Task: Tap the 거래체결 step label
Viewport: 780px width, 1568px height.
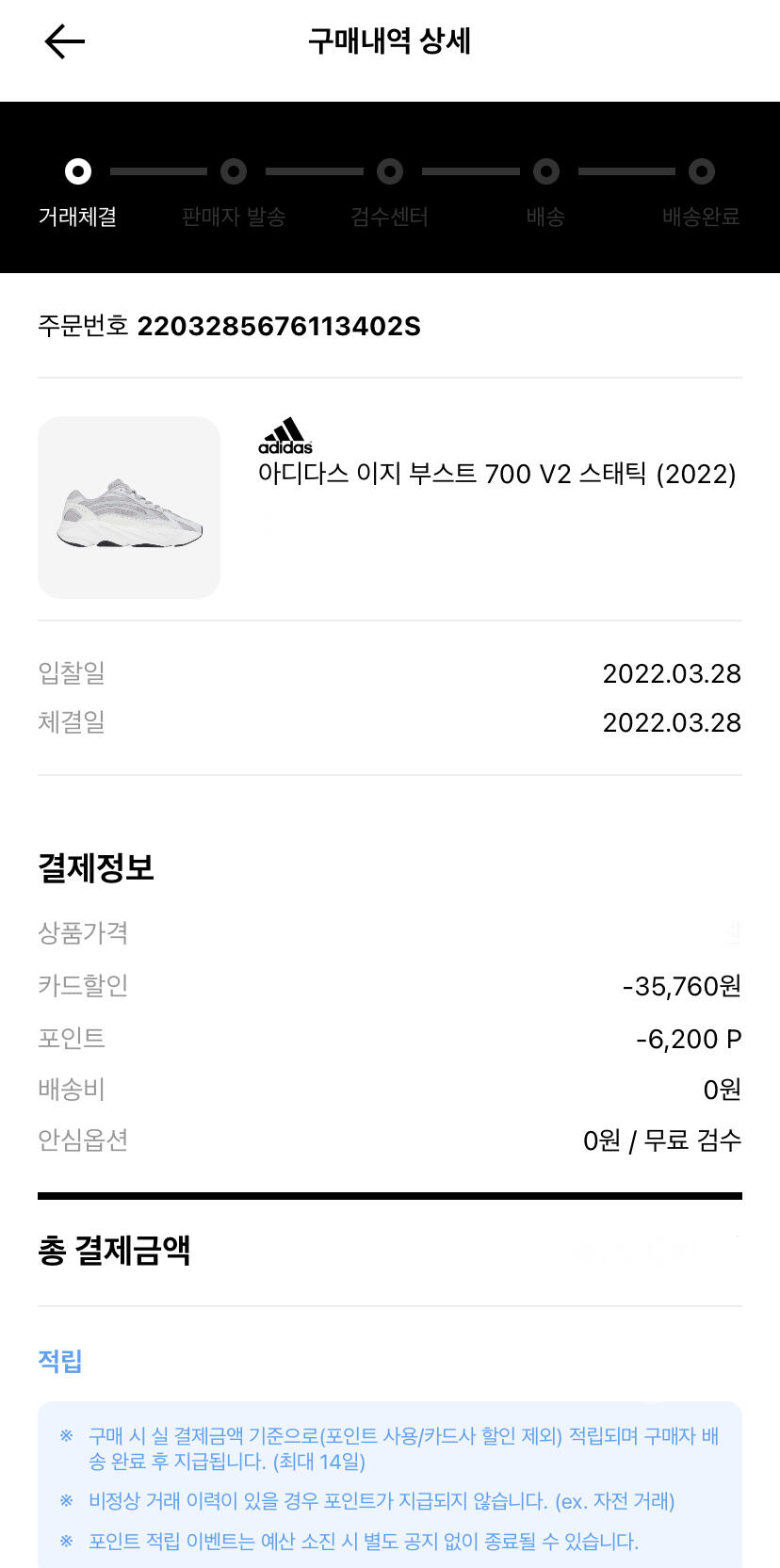Action: tap(77, 217)
